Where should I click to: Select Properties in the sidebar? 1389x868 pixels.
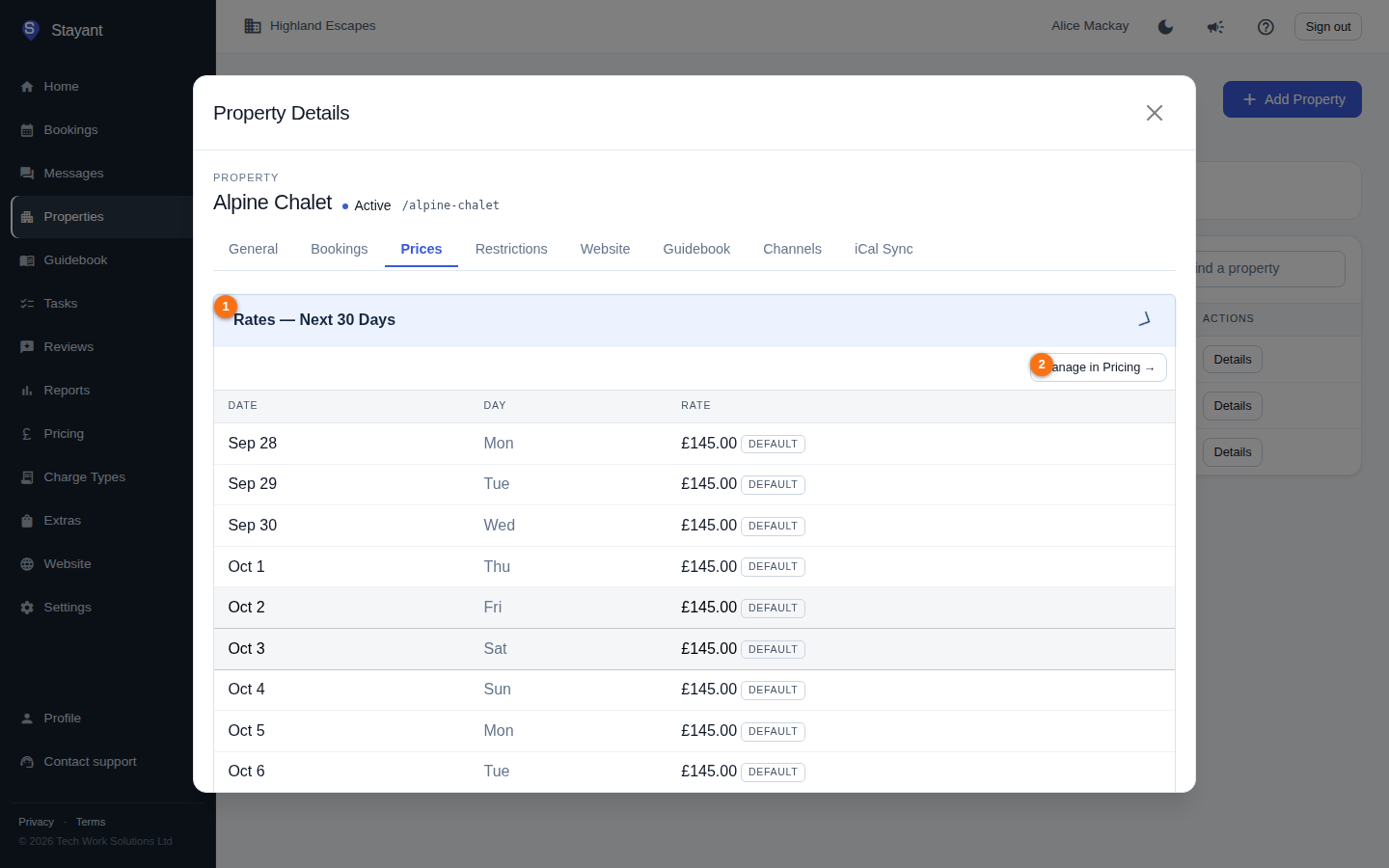click(x=108, y=217)
